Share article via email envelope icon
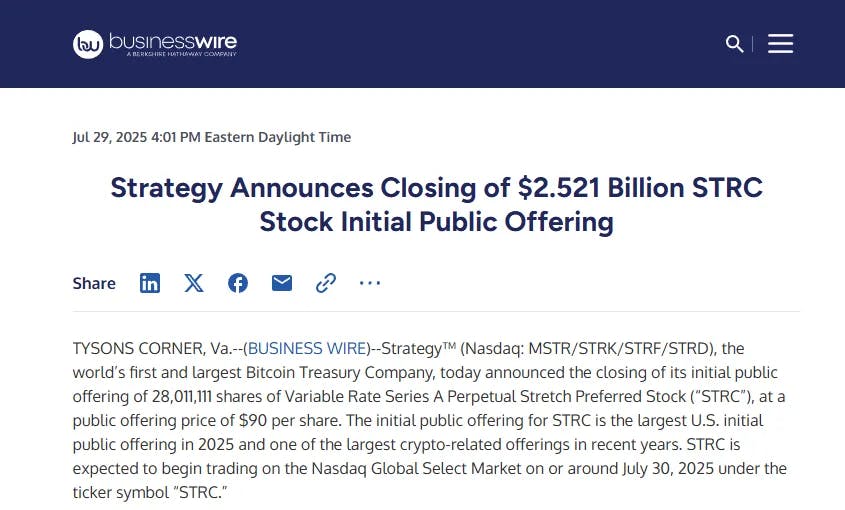This screenshot has height=510, width=845. 282,283
